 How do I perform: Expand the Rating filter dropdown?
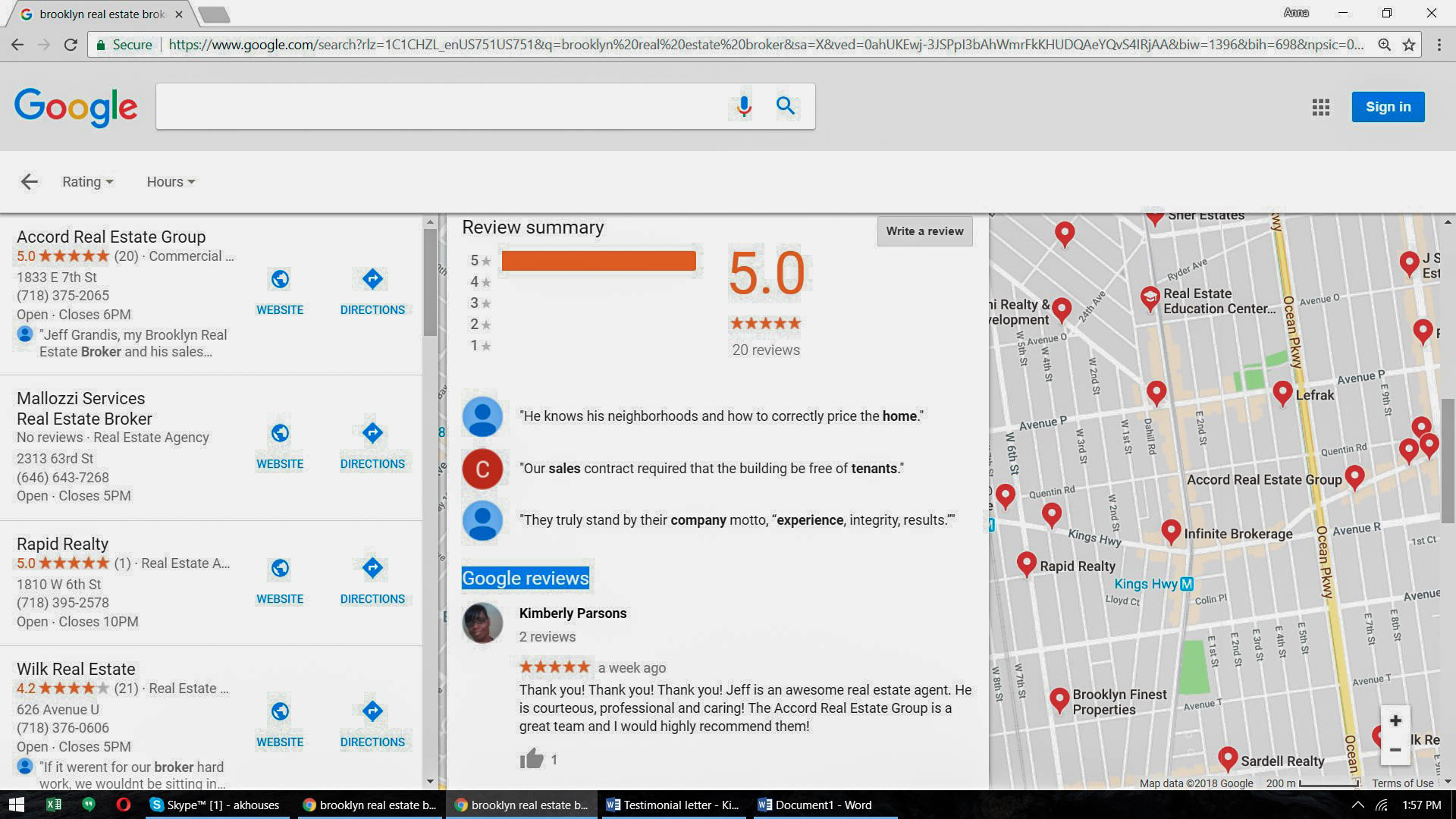[88, 182]
